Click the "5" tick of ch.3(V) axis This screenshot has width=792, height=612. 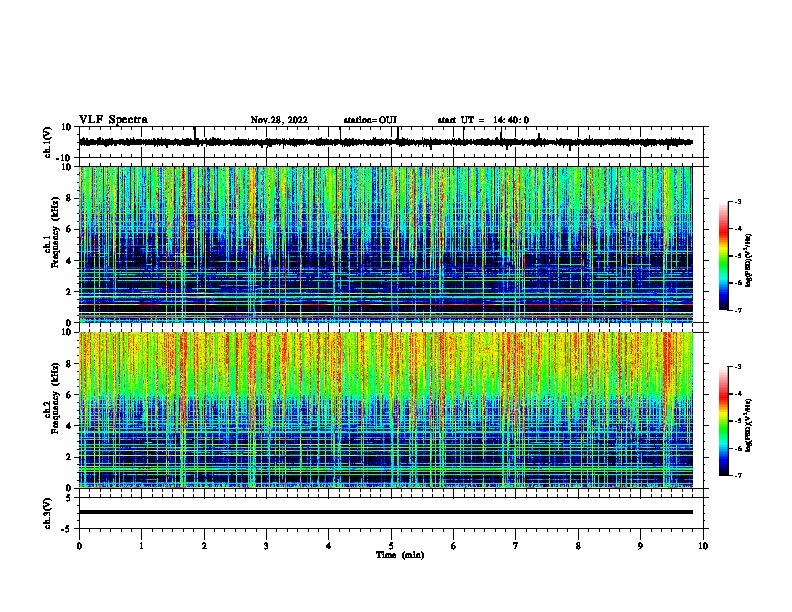pyautogui.click(x=70, y=497)
